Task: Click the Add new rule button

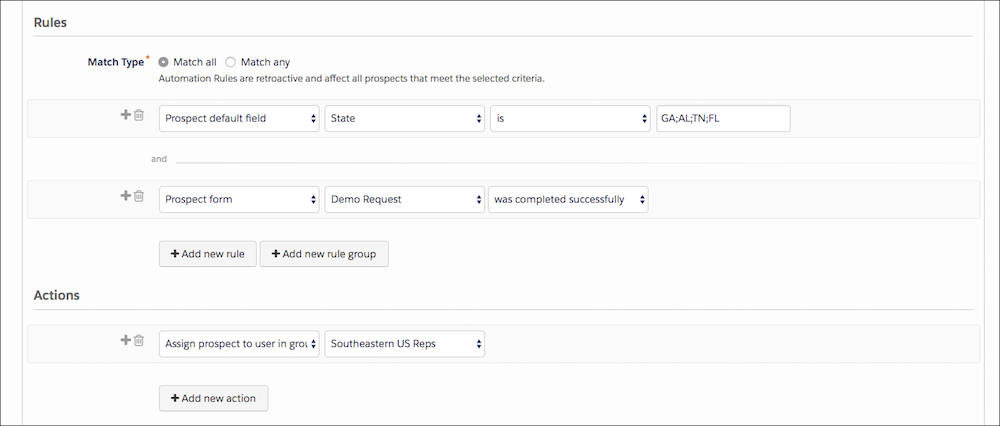Action: click(208, 254)
